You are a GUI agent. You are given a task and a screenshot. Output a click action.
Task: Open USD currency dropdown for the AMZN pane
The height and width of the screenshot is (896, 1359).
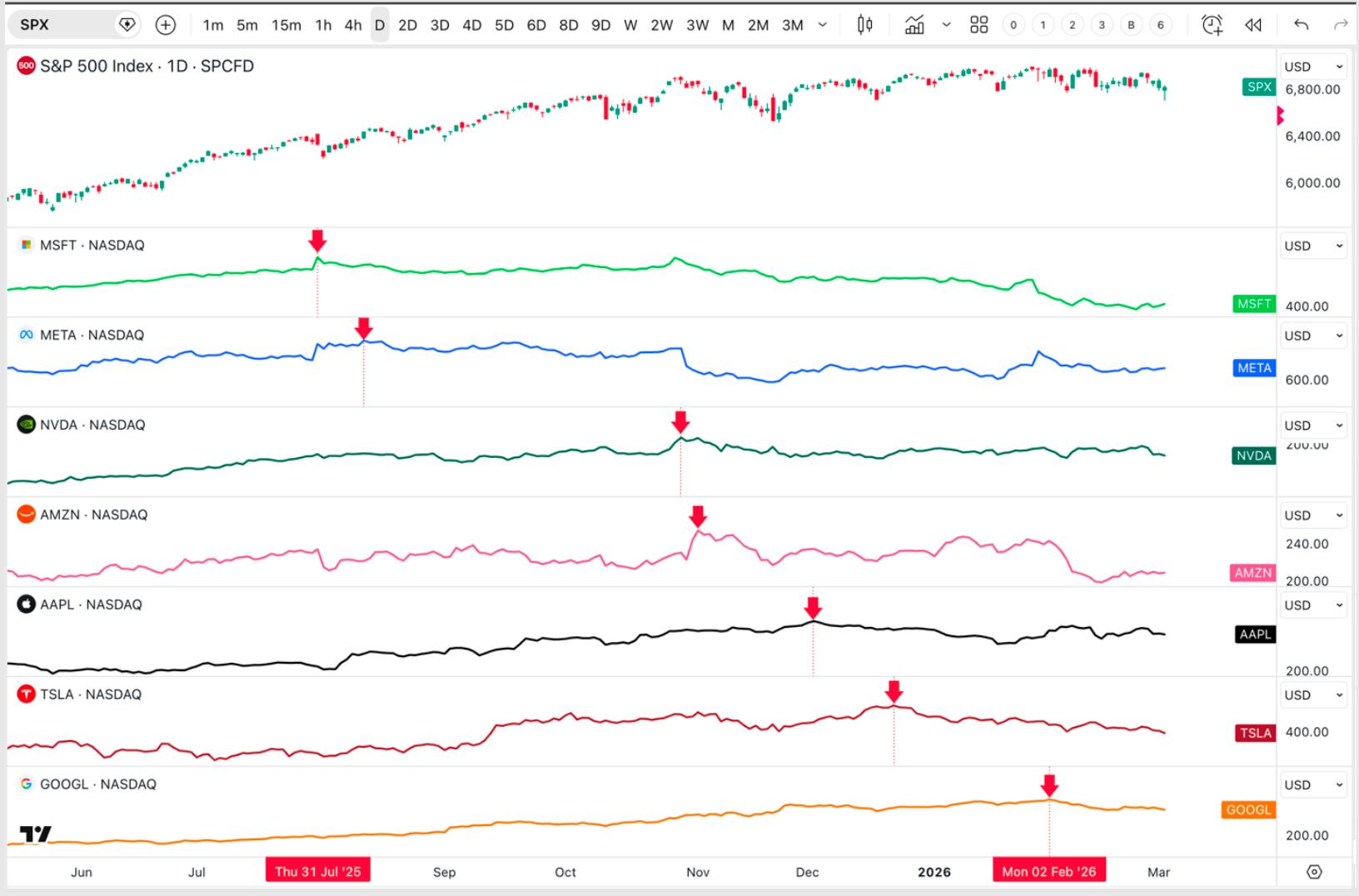(1313, 515)
